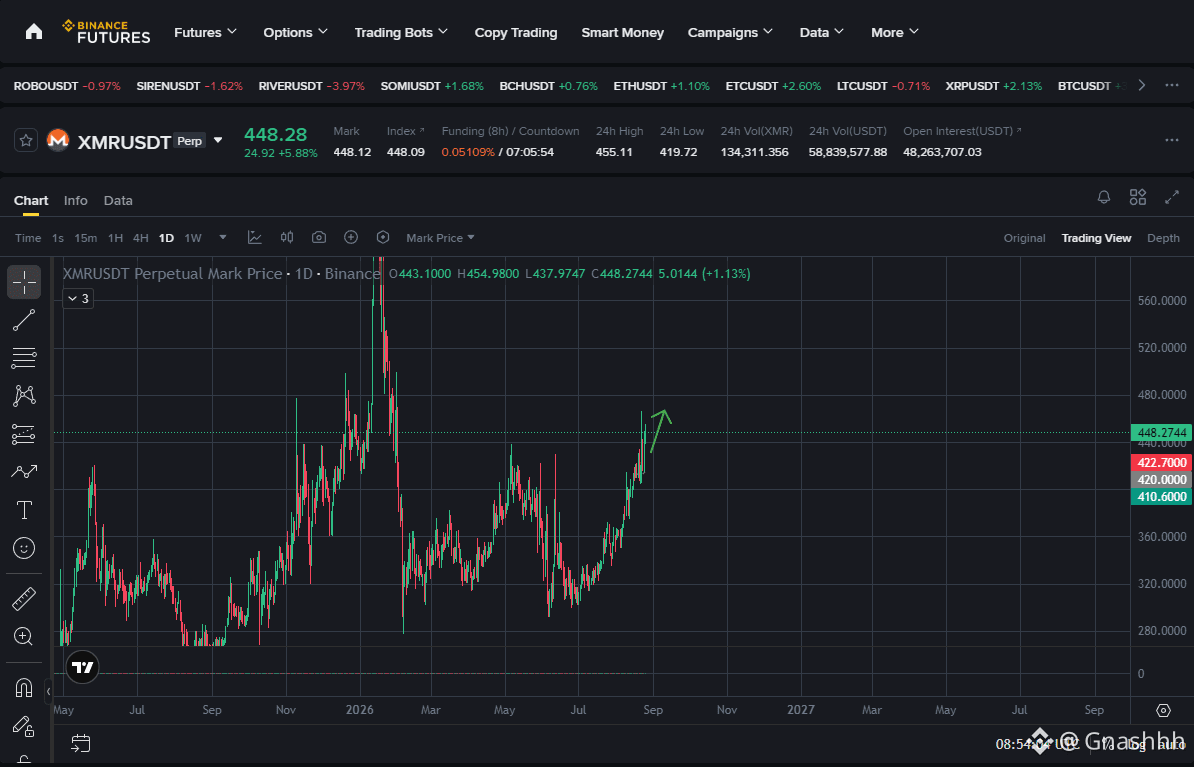1194x767 pixels.
Task: Open the Mark Price dropdown
Action: pyautogui.click(x=440, y=238)
